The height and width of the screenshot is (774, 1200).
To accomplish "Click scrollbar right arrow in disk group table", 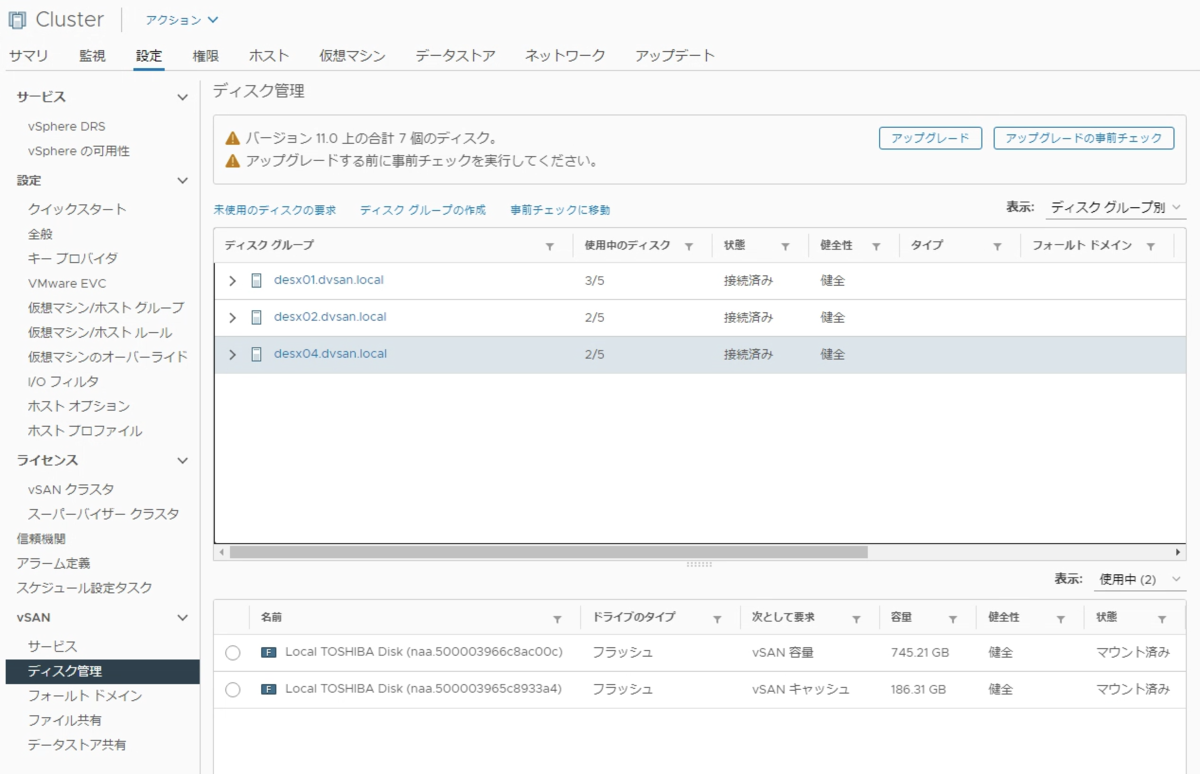I will coord(1179,552).
